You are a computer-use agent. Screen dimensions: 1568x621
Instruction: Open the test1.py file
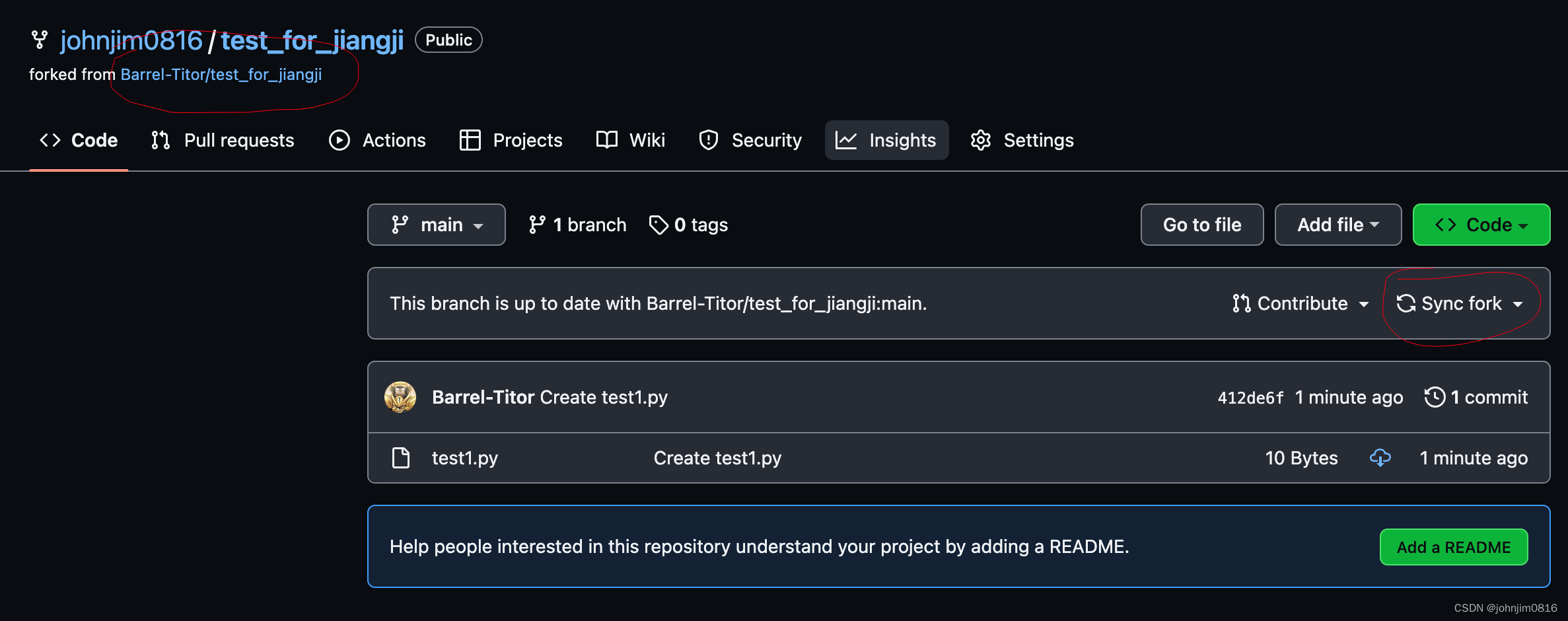[465, 458]
